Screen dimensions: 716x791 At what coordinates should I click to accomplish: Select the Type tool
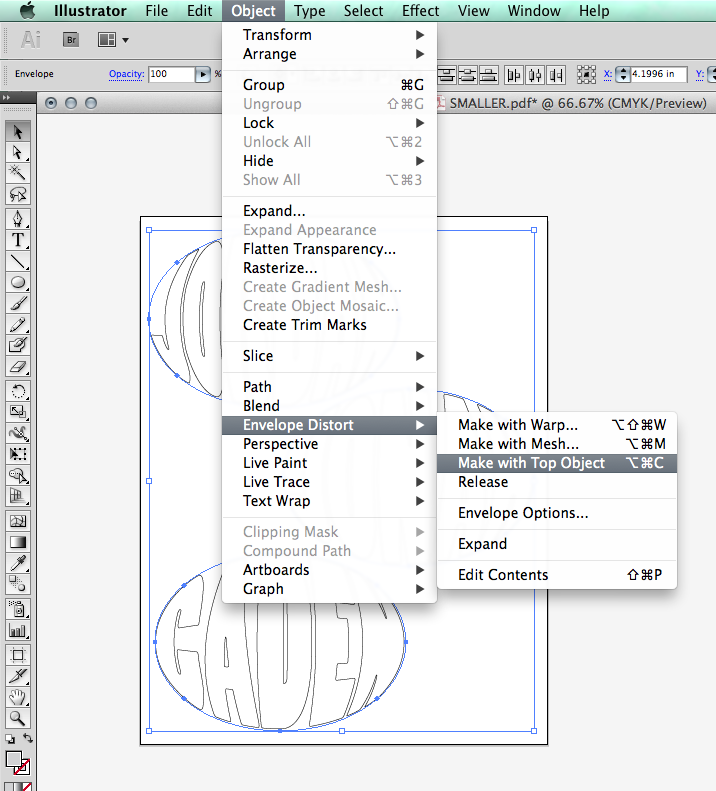(x=18, y=240)
